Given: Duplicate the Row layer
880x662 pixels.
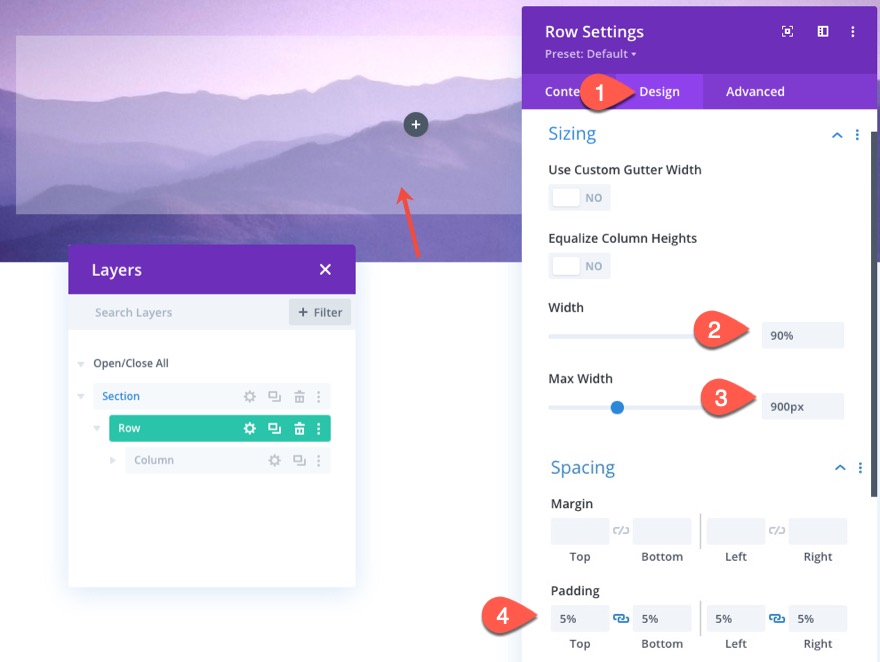Looking at the screenshot, I should click(274, 429).
